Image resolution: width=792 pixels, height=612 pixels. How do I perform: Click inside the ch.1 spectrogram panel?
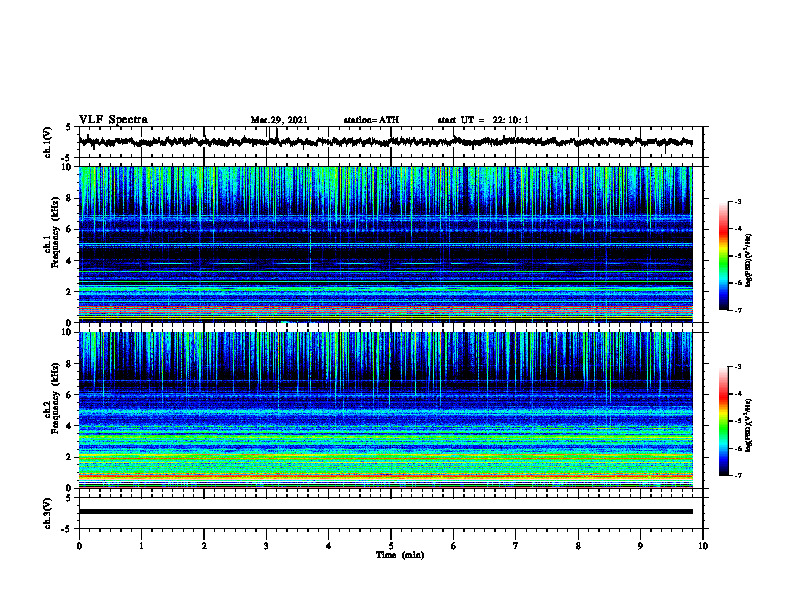point(386,244)
